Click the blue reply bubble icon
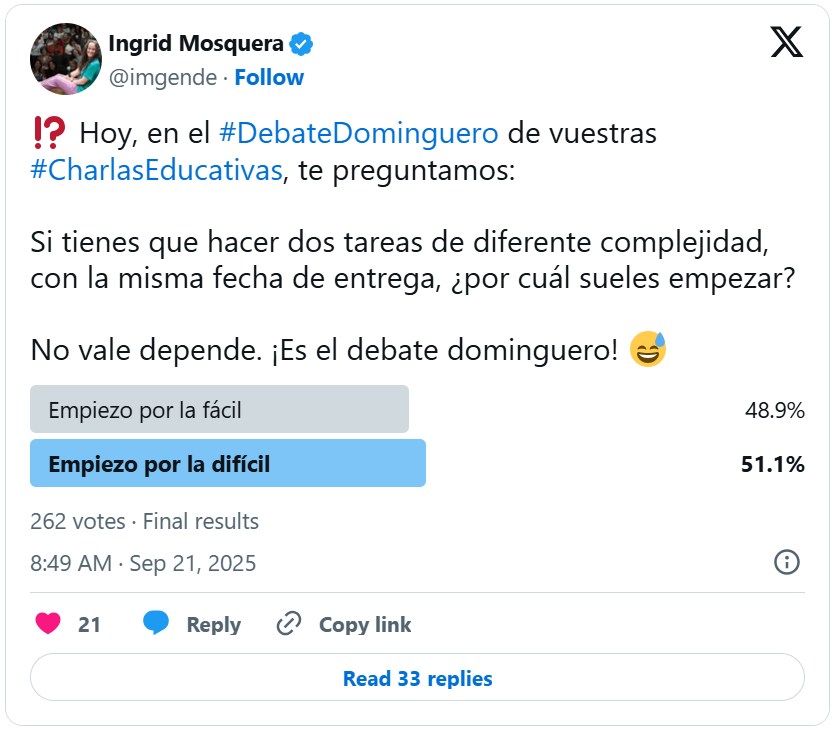839x734 pixels. pyautogui.click(x=155, y=624)
